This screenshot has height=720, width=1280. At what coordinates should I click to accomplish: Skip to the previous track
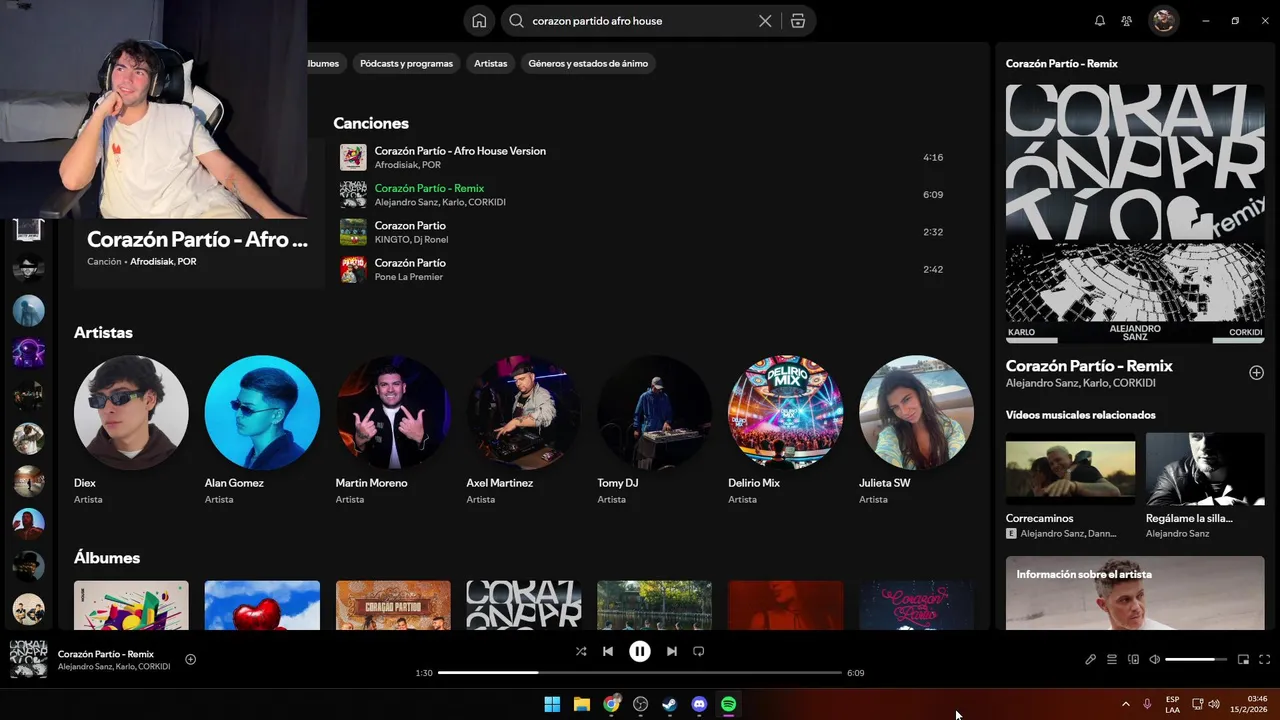click(x=608, y=651)
